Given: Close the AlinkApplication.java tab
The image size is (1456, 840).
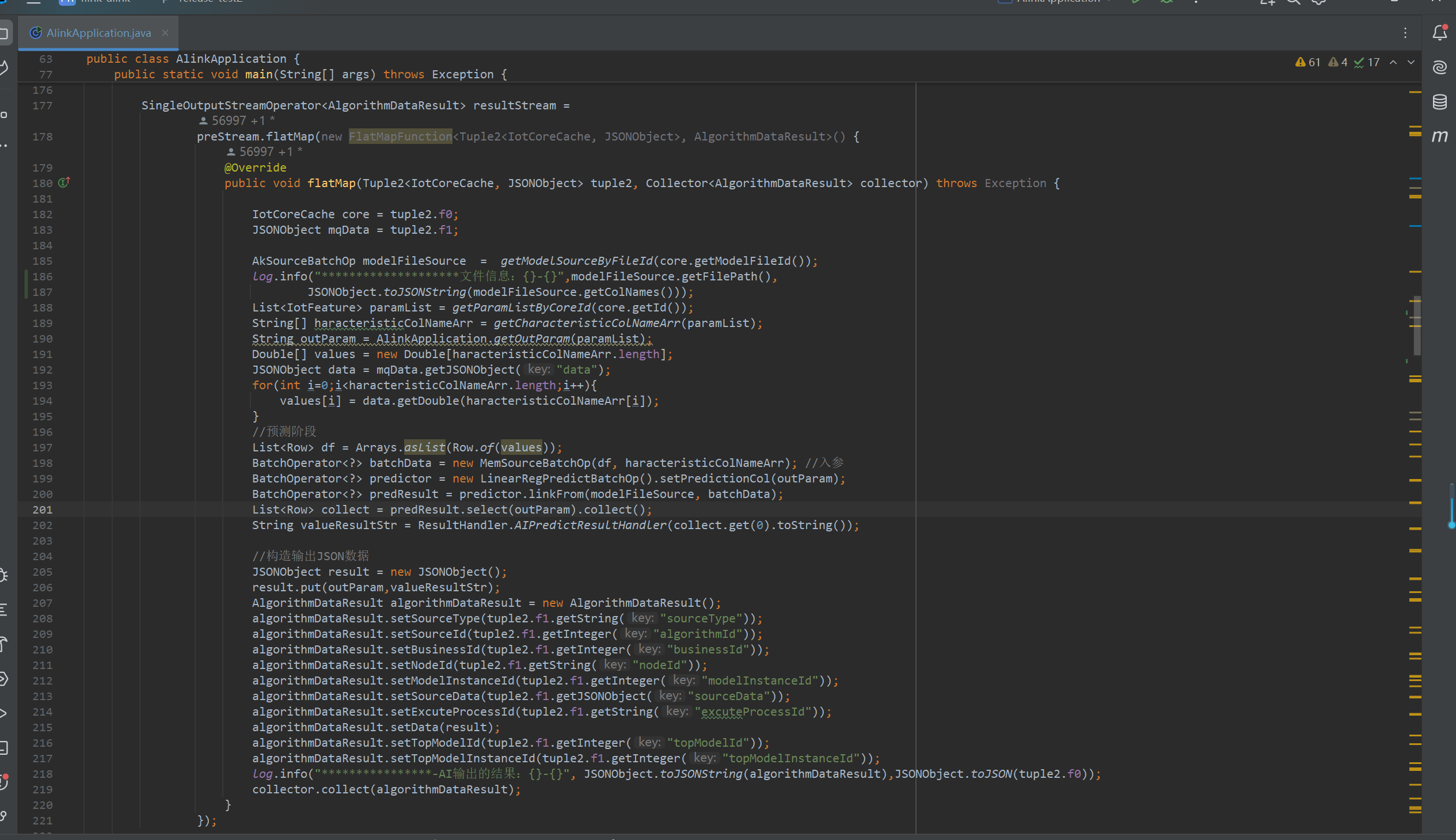Looking at the screenshot, I should tap(166, 33).
